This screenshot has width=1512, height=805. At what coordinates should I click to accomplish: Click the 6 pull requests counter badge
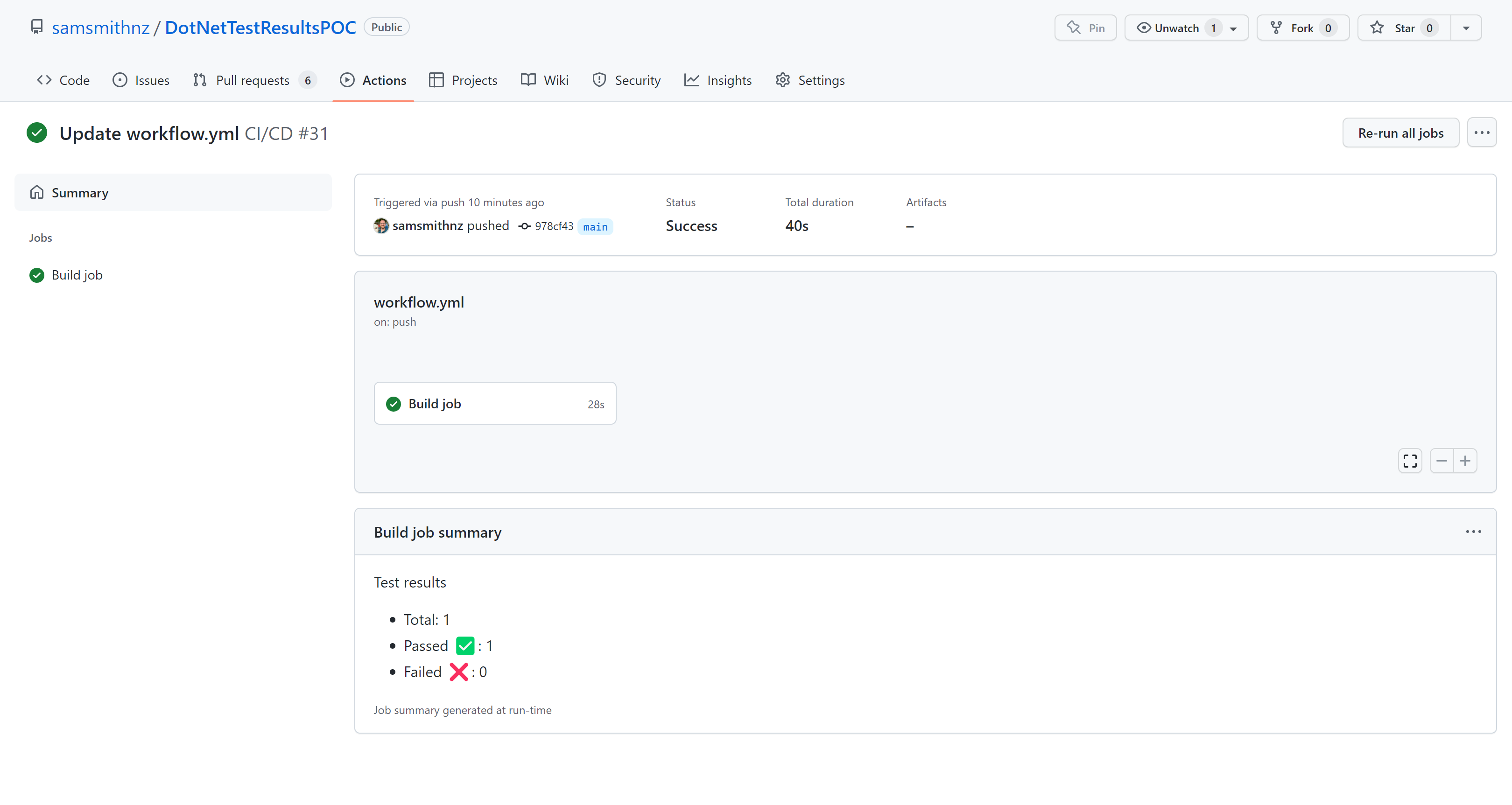(x=308, y=80)
